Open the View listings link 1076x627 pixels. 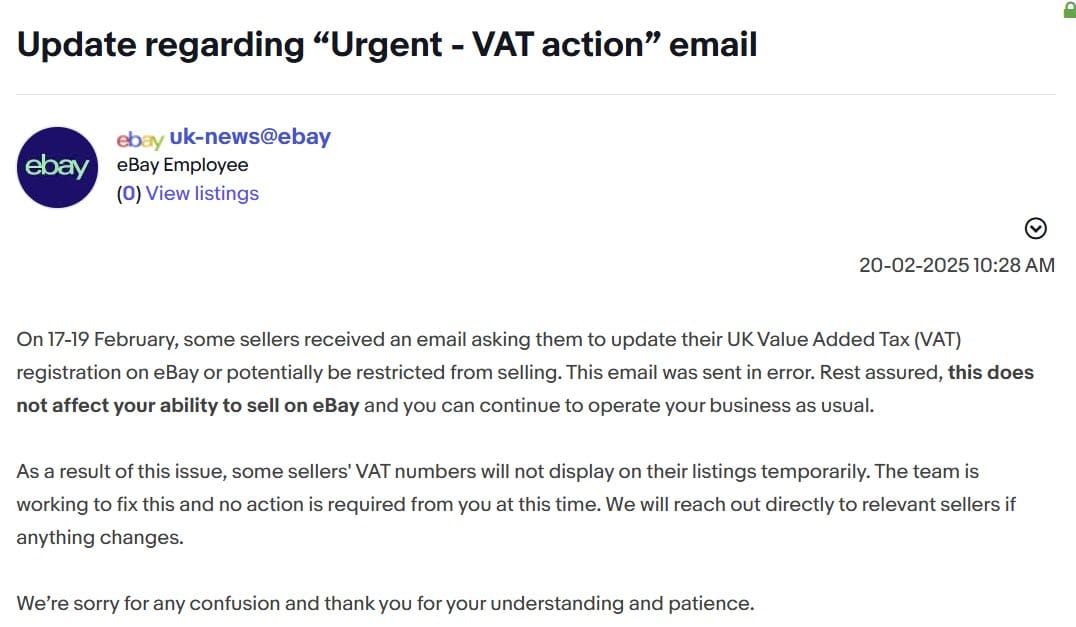click(202, 193)
